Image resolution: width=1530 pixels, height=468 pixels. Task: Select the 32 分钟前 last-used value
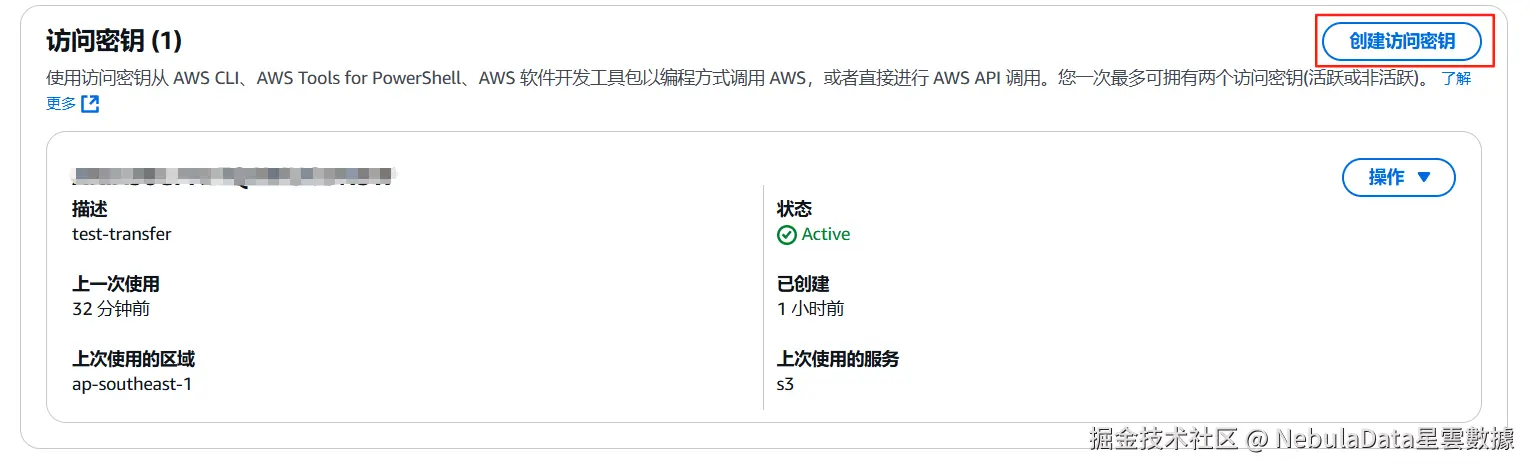[x=111, y=309]
